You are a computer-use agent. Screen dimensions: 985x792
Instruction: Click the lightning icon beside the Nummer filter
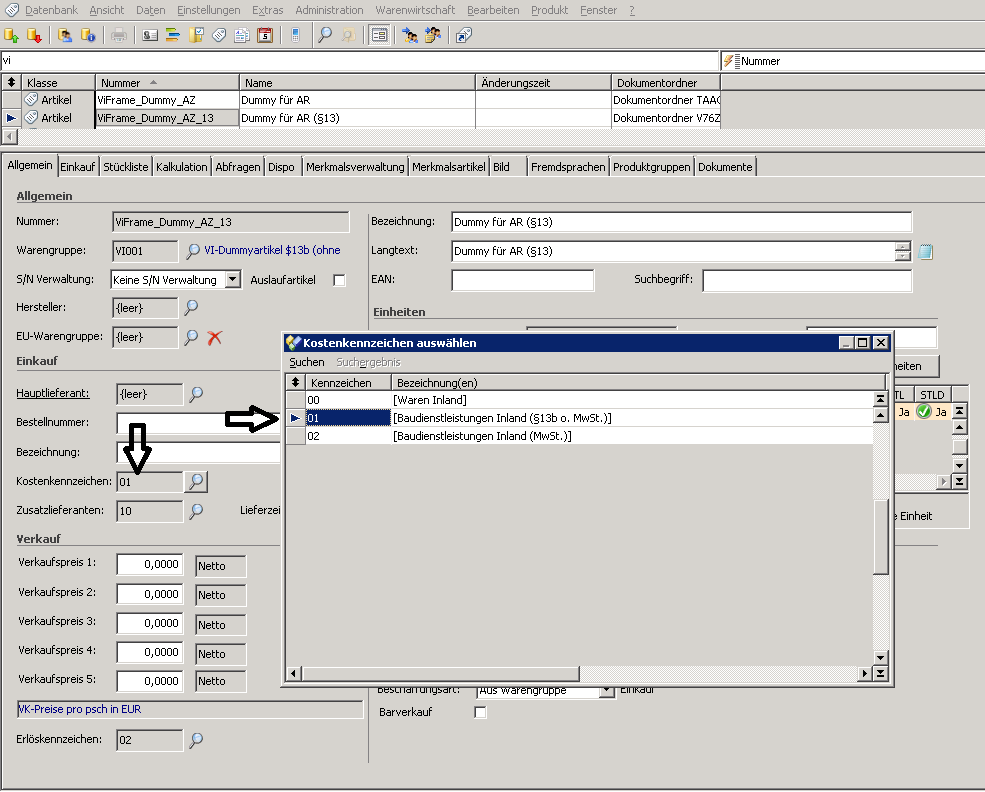728,61
